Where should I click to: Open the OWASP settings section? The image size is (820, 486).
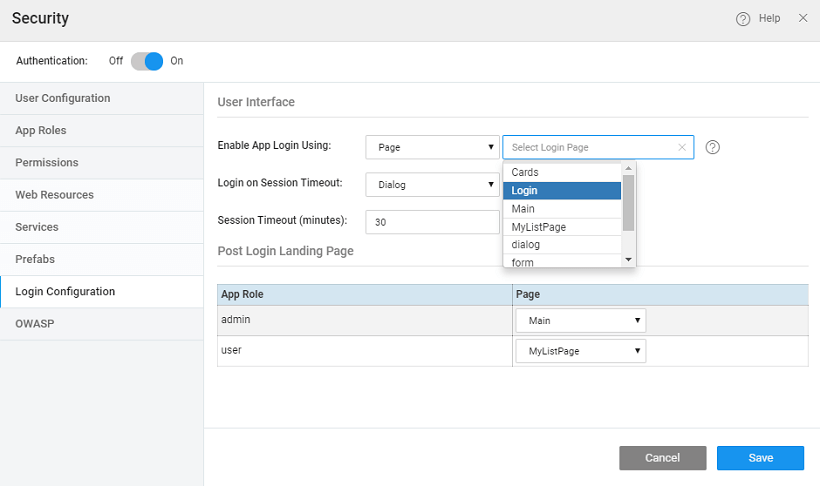[34, 323]
